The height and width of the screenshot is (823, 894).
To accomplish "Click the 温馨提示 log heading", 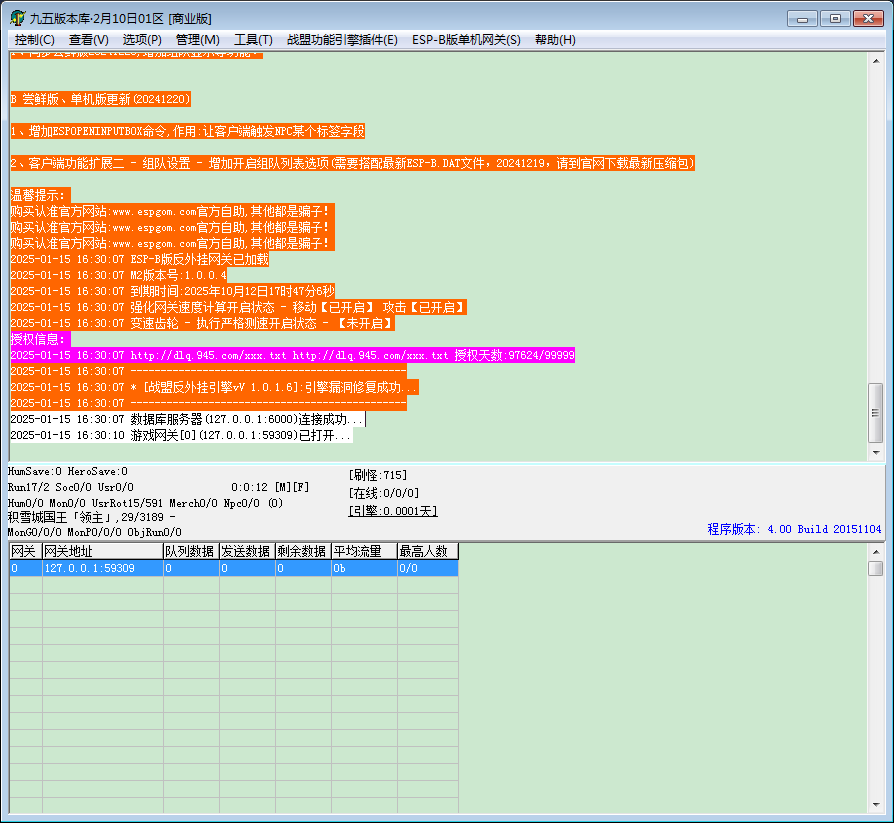I will (40, 196).
